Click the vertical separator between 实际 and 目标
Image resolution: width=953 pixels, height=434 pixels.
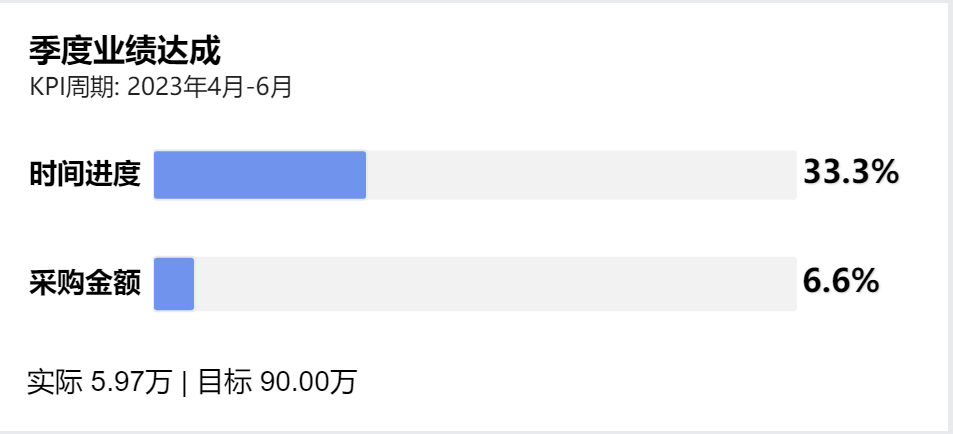(185, 382)
